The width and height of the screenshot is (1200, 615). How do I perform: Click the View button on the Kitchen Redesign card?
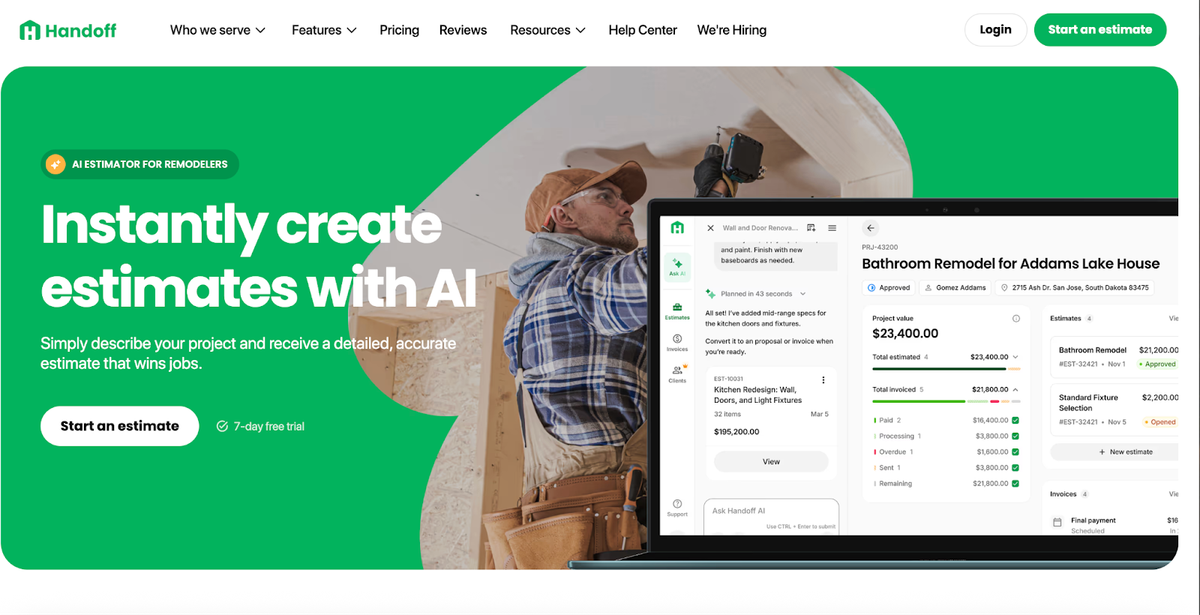coord(771,461)
